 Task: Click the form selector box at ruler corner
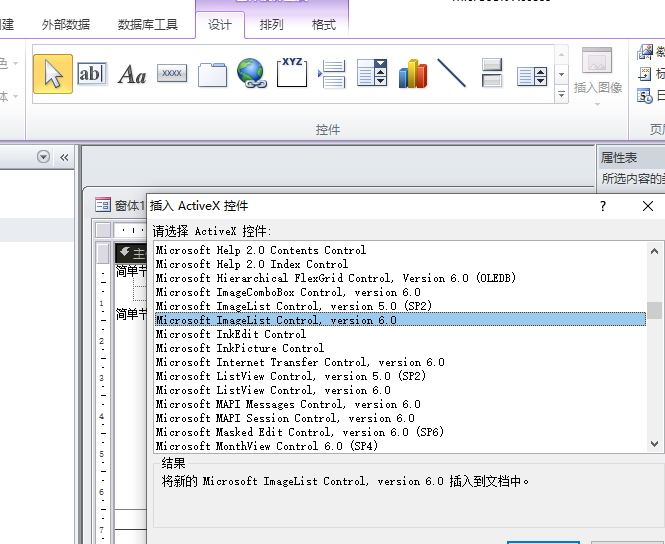coord(103,230)
